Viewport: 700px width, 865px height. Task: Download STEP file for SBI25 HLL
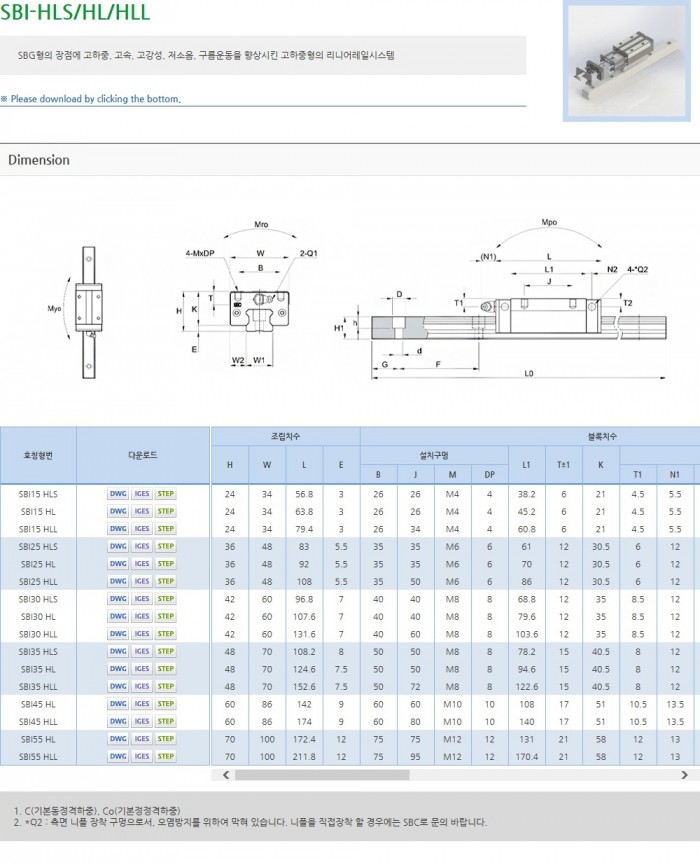(165, 581)
